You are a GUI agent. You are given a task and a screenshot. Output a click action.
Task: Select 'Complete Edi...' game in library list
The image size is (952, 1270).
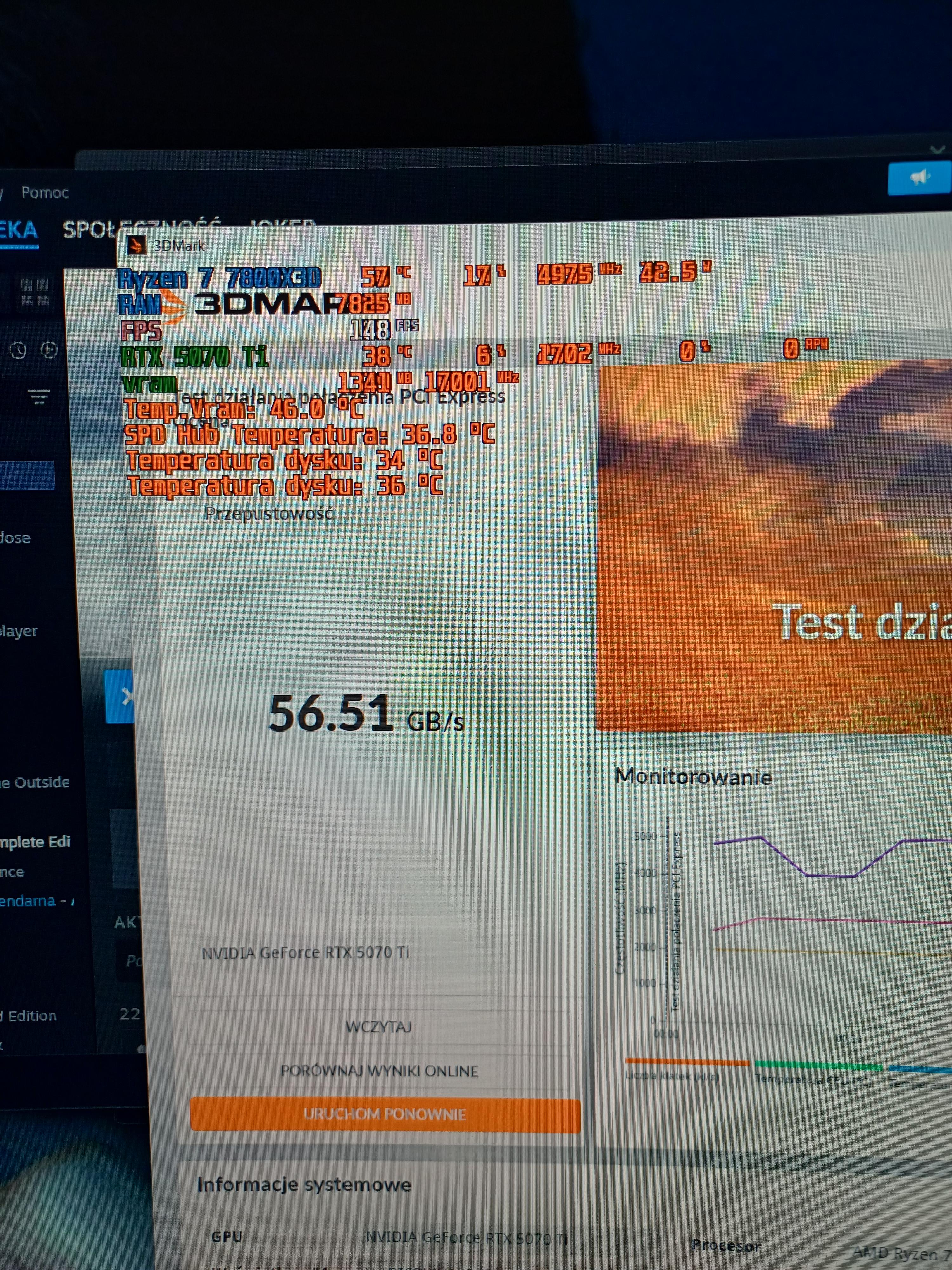coord(36,842)
